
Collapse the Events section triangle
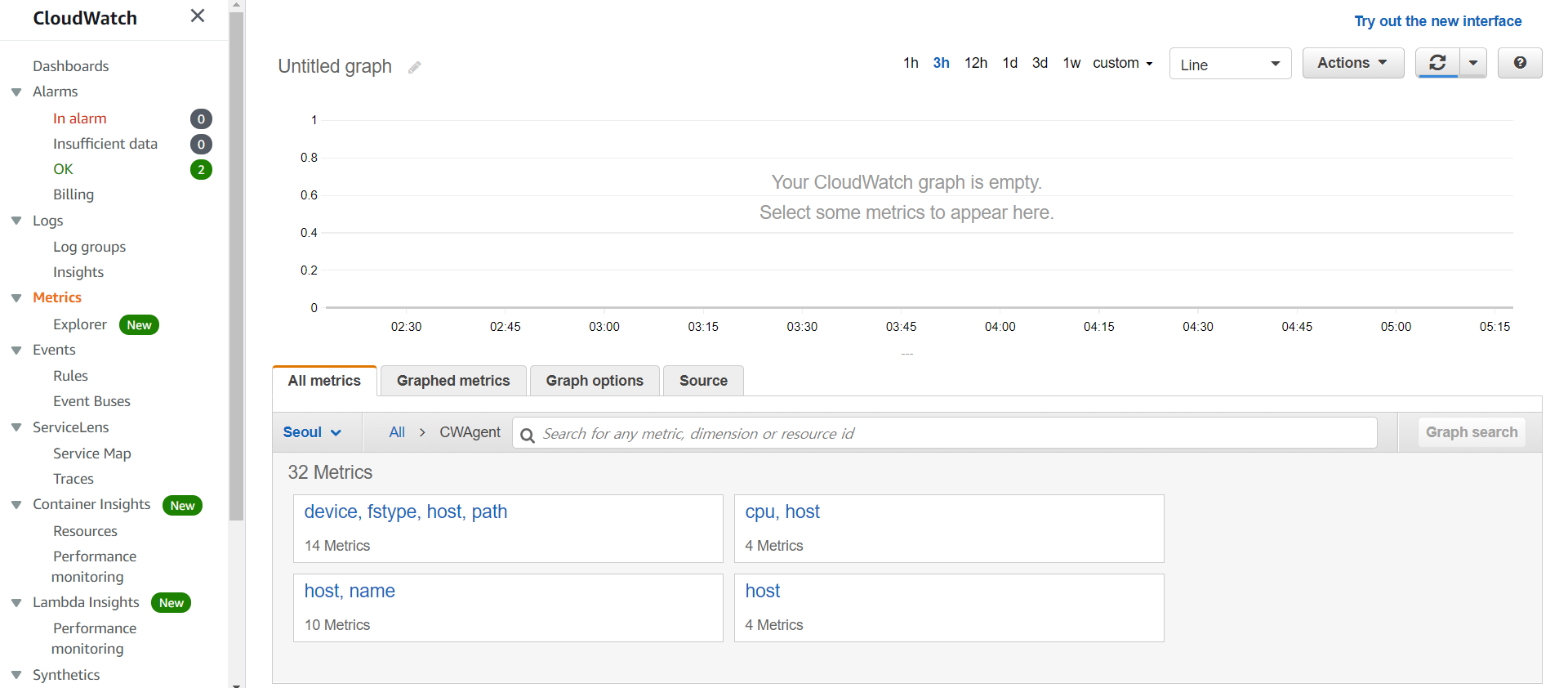16,351
